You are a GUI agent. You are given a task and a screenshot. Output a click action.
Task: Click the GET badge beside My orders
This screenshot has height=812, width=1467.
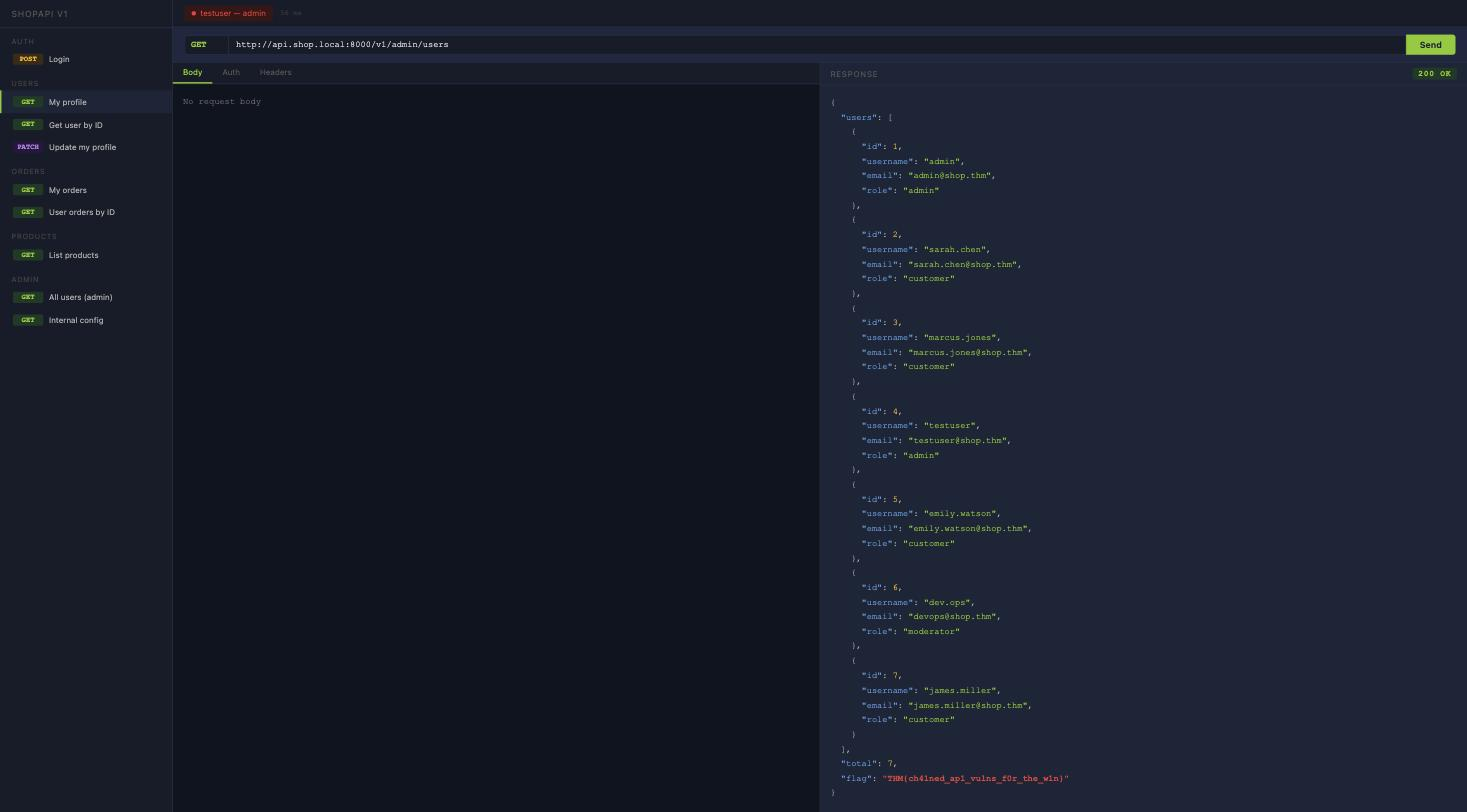click(x=28, y=190)
